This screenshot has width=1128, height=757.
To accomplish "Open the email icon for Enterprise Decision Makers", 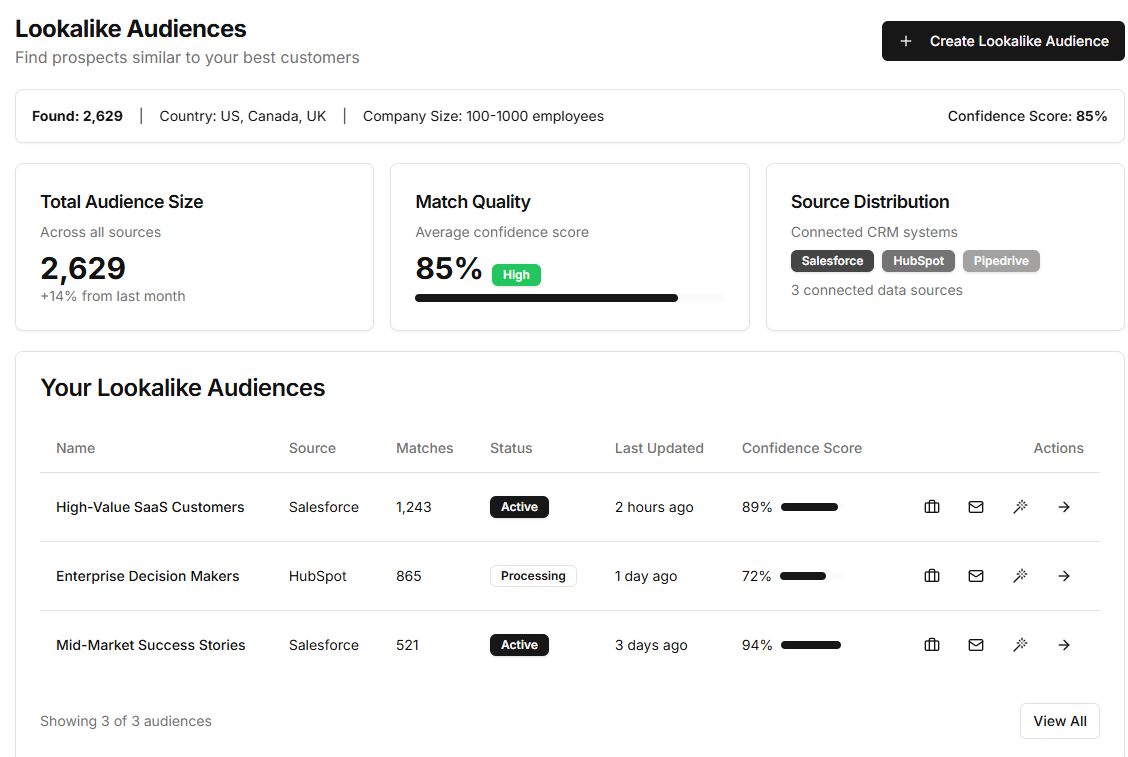I will [976, 576].
